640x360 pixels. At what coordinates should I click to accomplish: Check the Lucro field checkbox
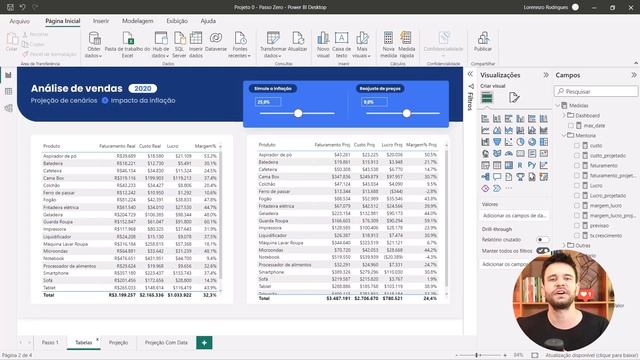pos(577,186)
